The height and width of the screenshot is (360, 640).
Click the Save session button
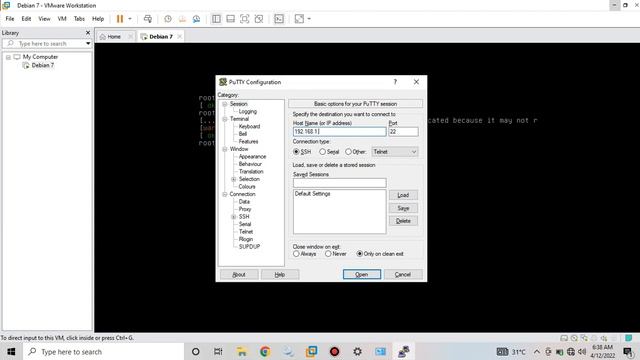403,208
